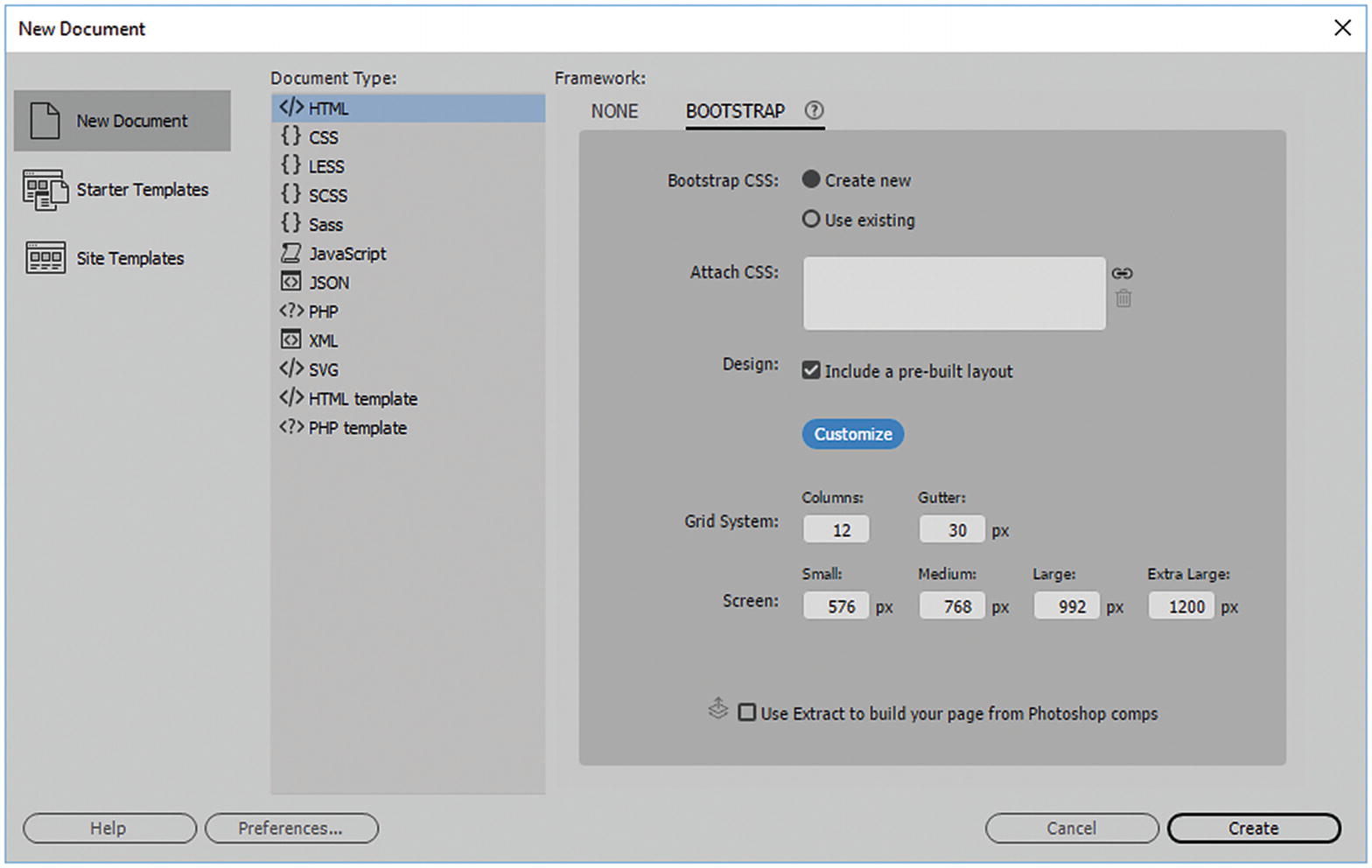Choose the JSON document type

click(328, 283)
